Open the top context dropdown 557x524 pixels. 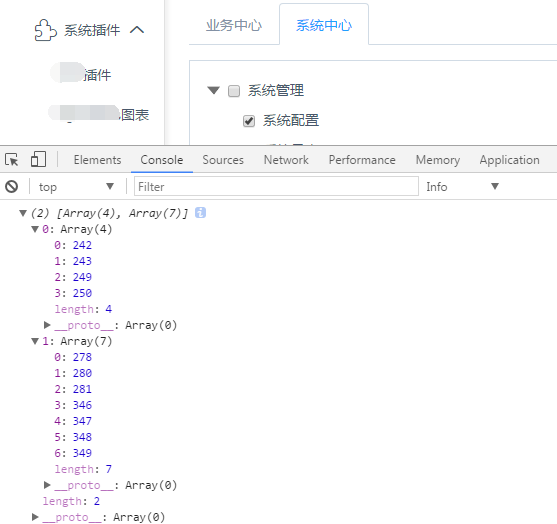[76, 187]
